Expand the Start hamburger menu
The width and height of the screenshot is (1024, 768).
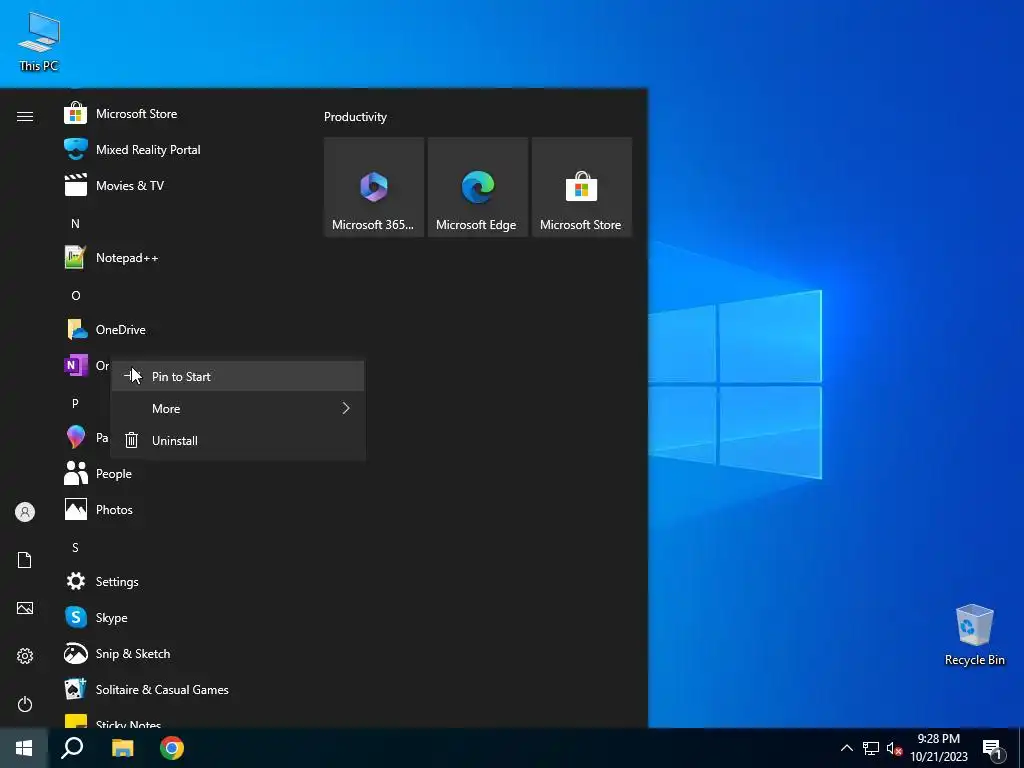pos(25,116)
